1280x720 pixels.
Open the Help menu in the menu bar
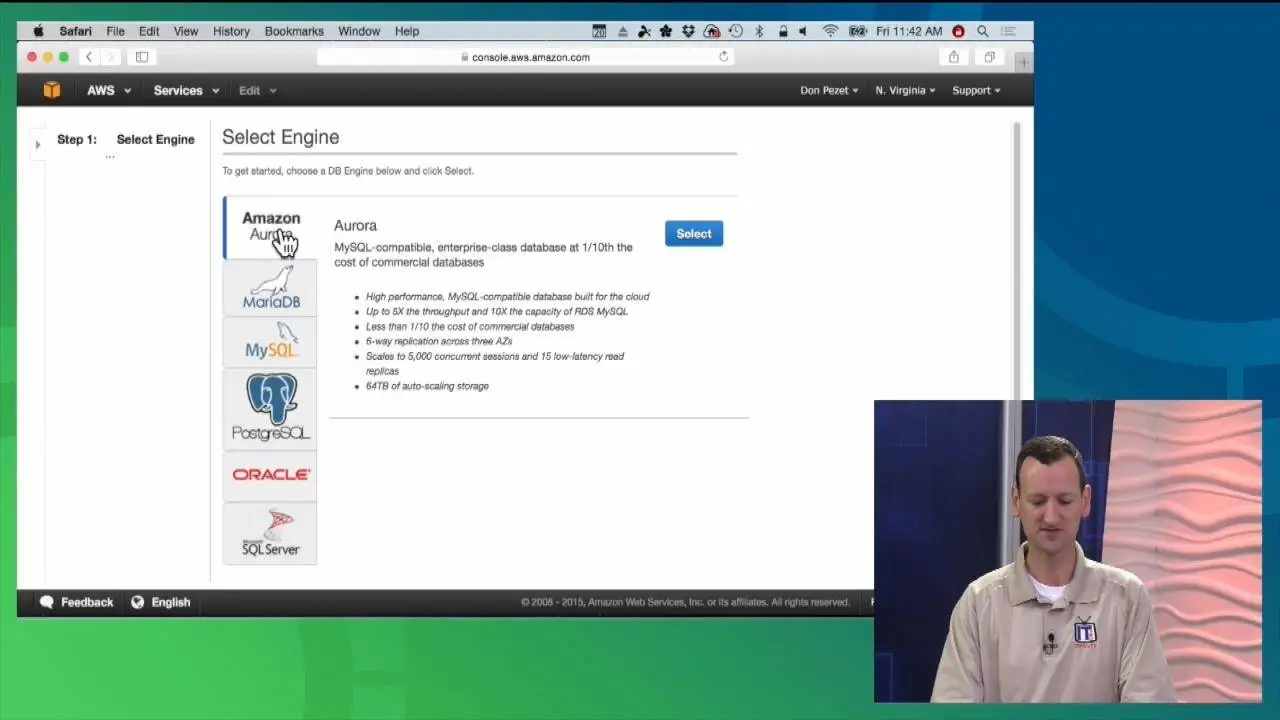407,31
